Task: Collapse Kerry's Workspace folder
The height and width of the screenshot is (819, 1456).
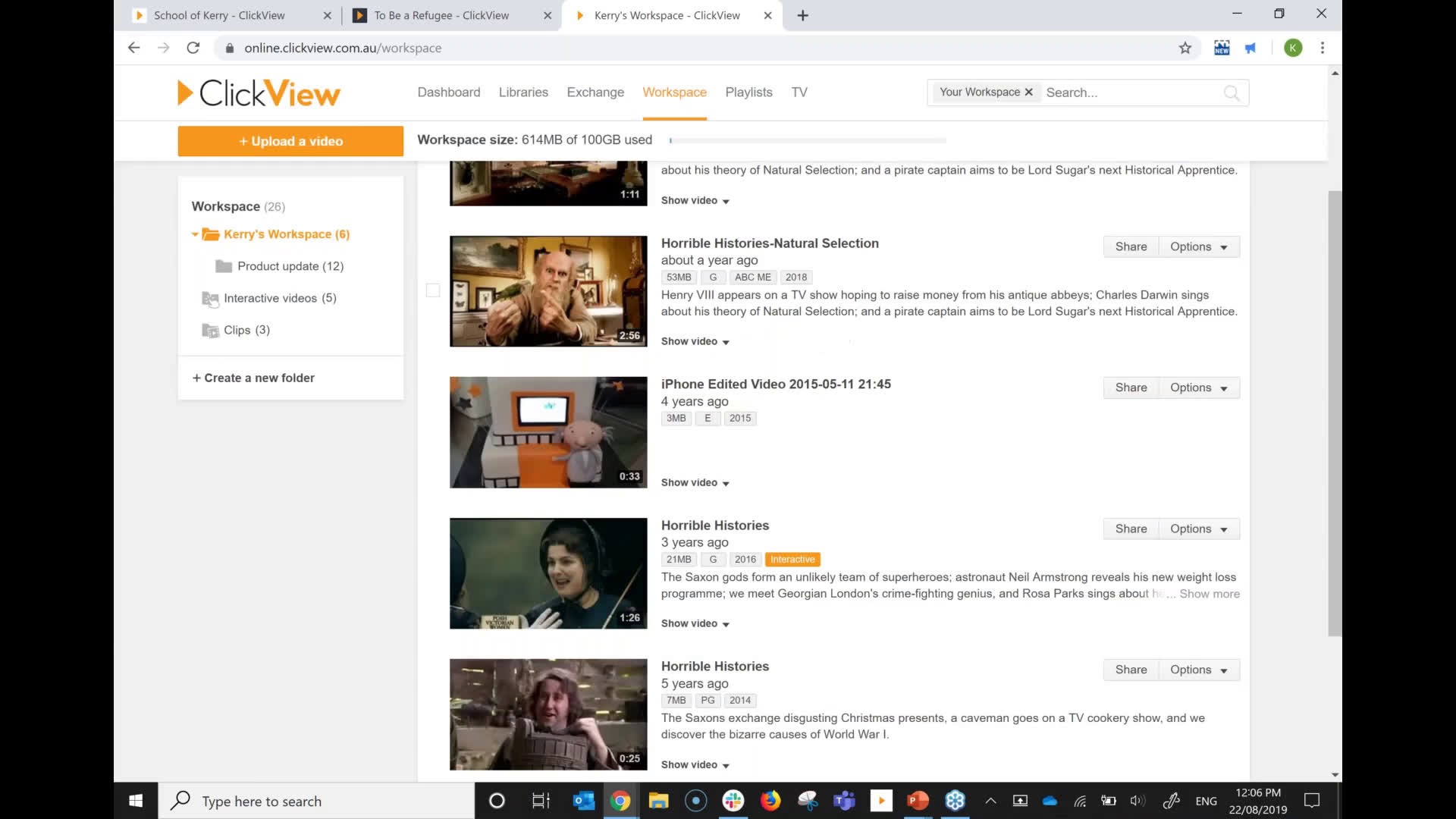Action: coord(195,234)
